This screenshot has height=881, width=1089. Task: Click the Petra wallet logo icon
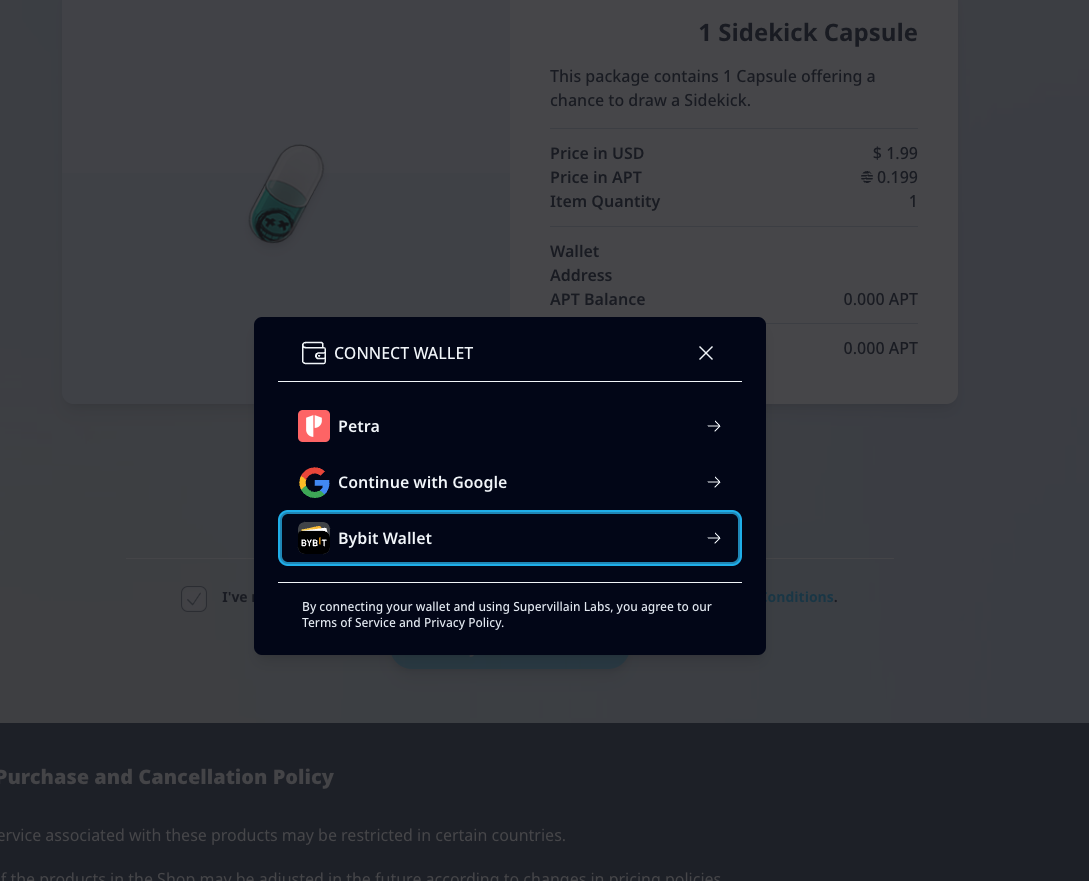click(314, 426)
